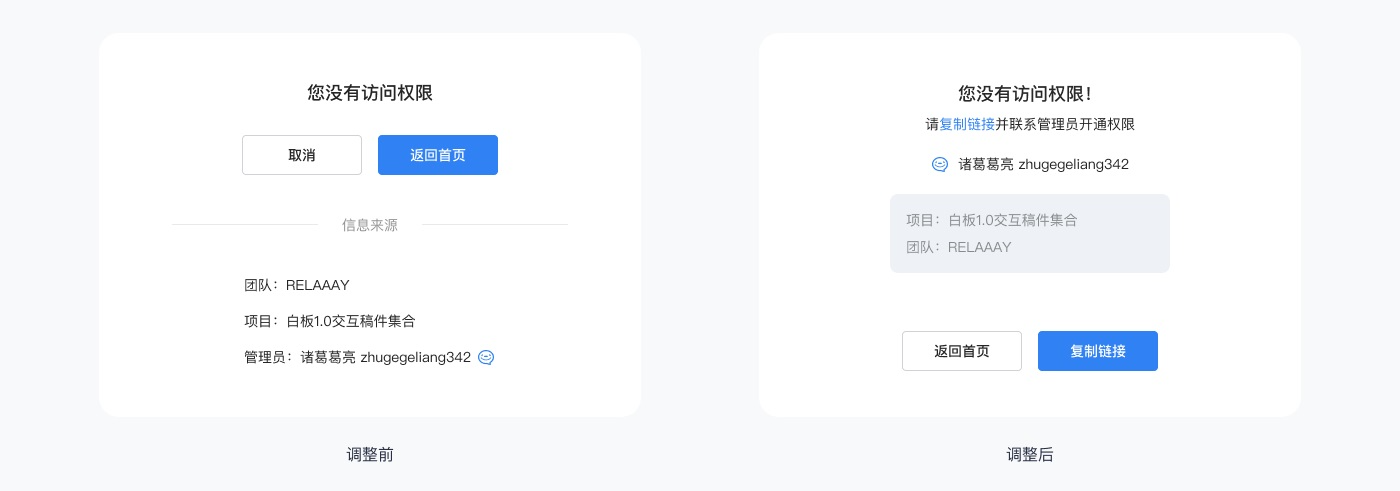Click chat bubble icon left of 诸葛葛亮 name

pyautogui.click(x=940, y=164)
